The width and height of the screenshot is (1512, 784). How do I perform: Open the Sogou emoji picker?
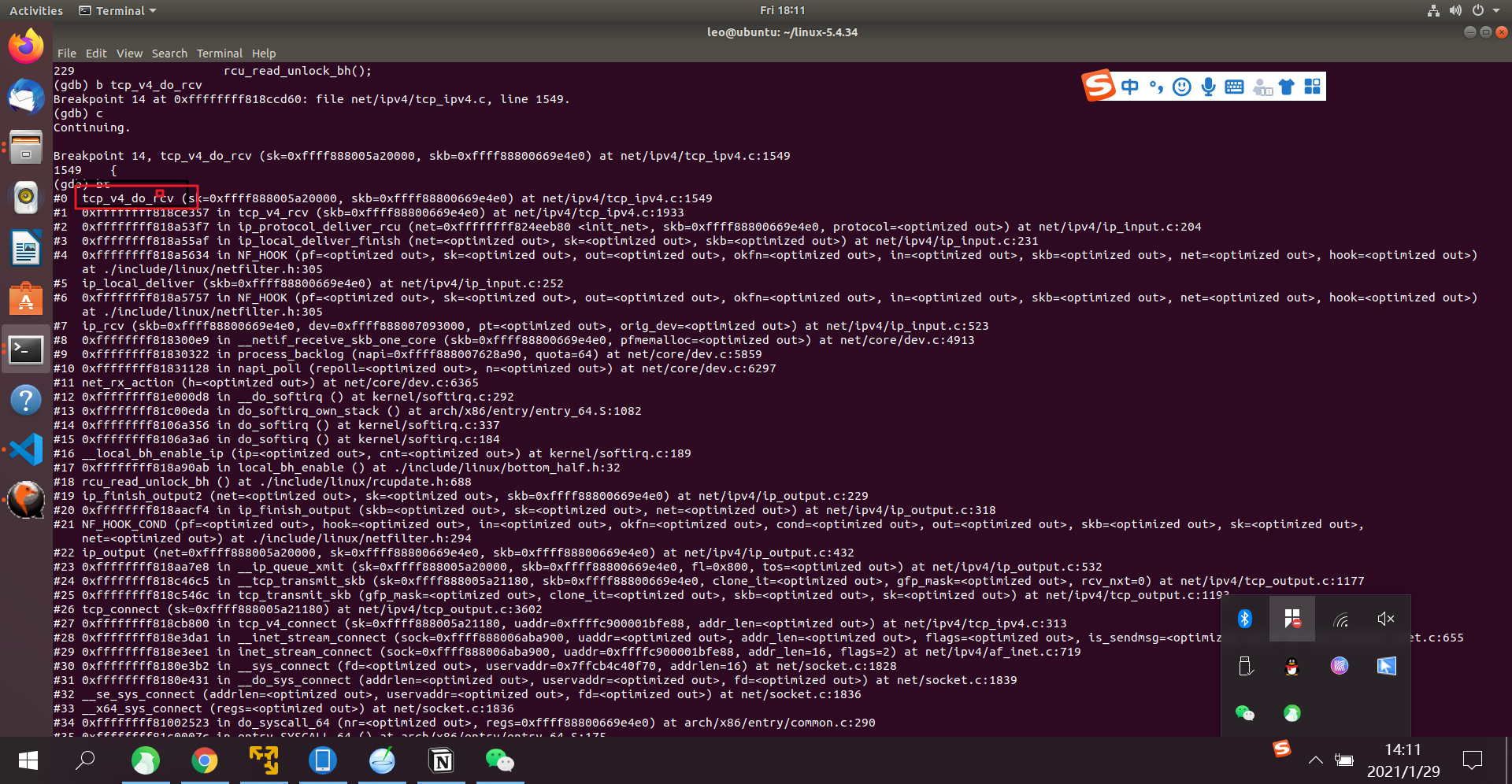point(1181,87)
